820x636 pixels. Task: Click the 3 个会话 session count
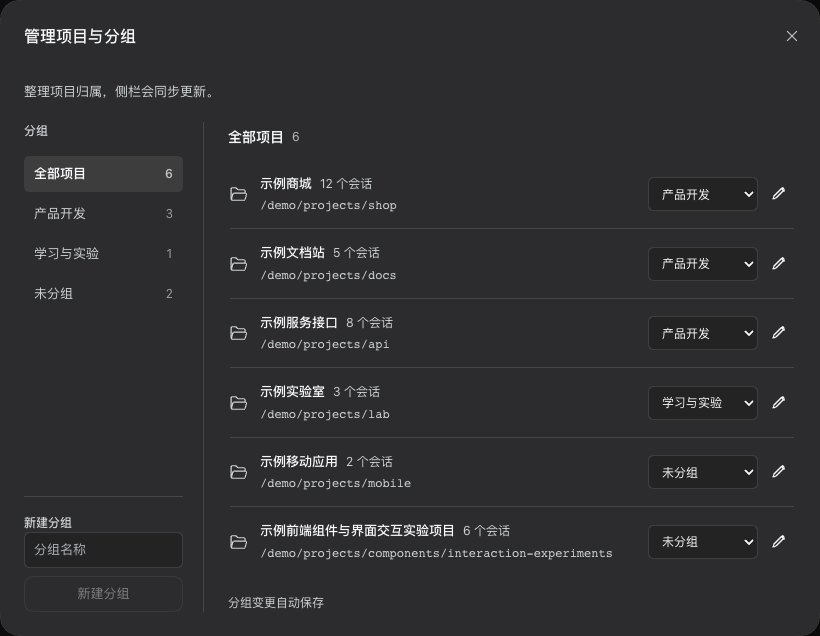click(357, 392)
